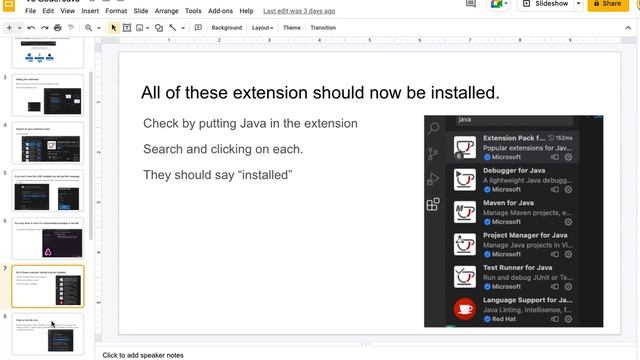Click the Redo arrow icon
The height and width of the screenshot is (360, 640).
point(44,28)
